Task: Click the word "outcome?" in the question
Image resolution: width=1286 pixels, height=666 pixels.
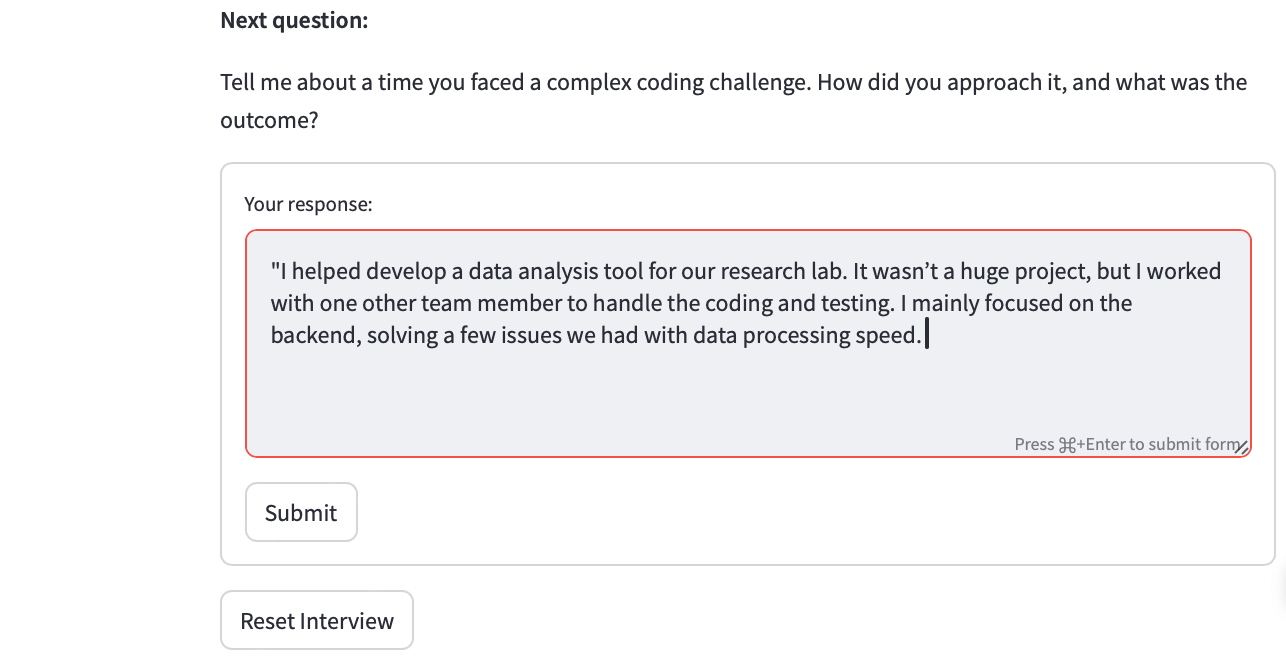Action: tap(269, 120)
